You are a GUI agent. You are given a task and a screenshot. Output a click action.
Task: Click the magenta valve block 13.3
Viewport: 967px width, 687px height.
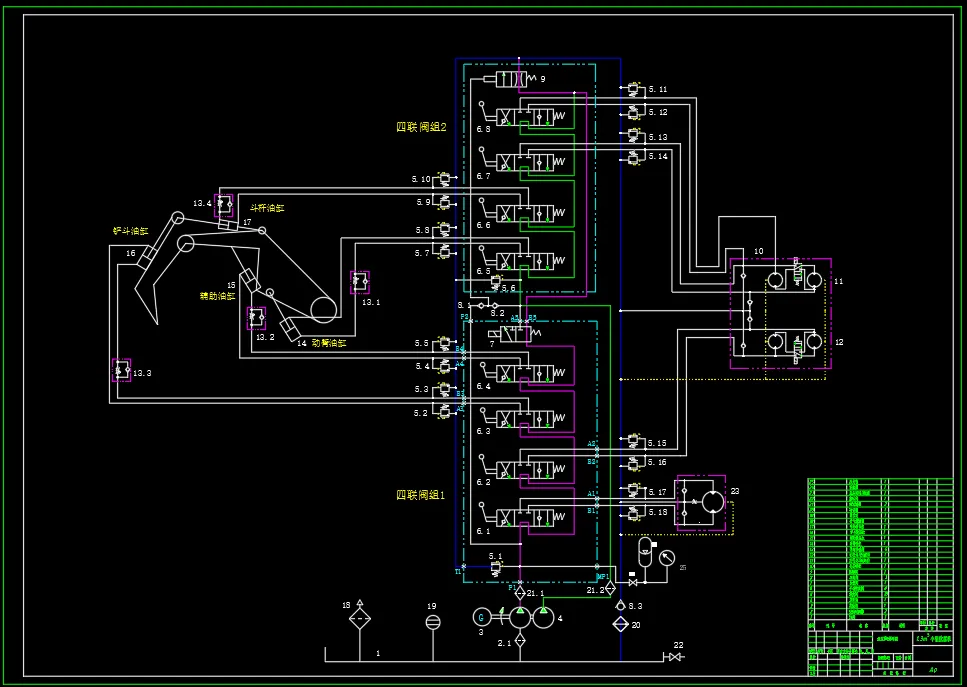[121, 370]
